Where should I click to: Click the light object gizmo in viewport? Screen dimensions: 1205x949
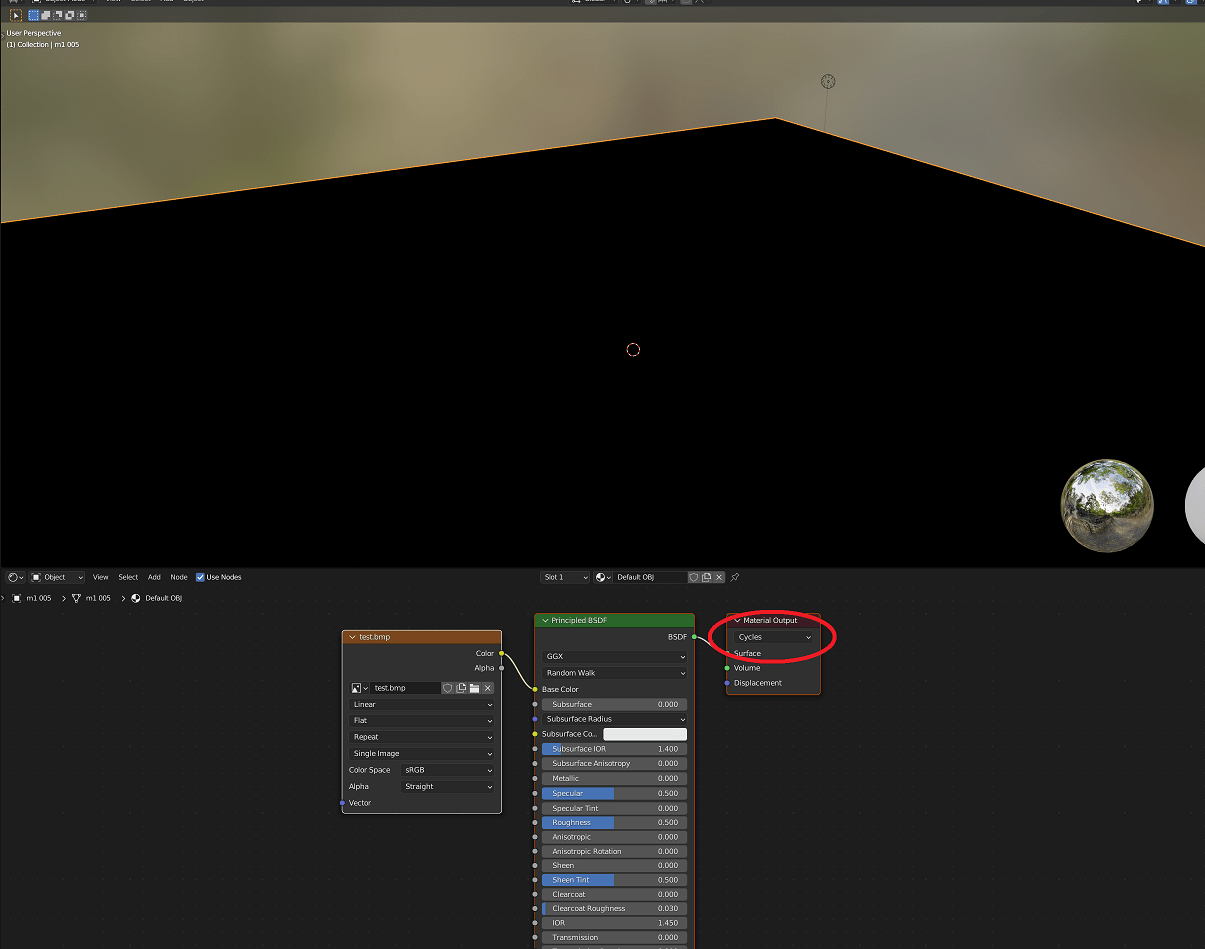coord(828,81)
